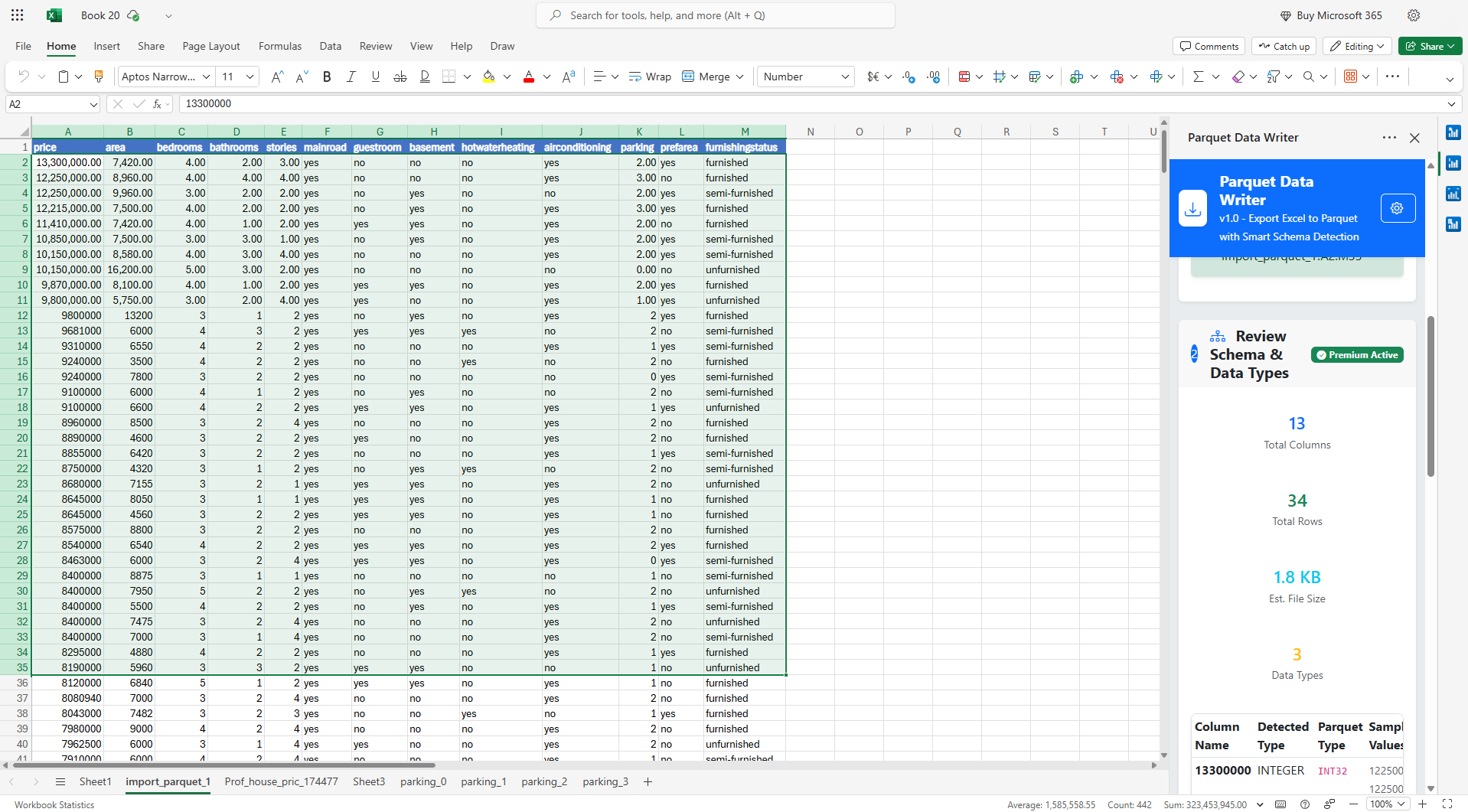Click Buy Microsoft 365

(1331, 15)
